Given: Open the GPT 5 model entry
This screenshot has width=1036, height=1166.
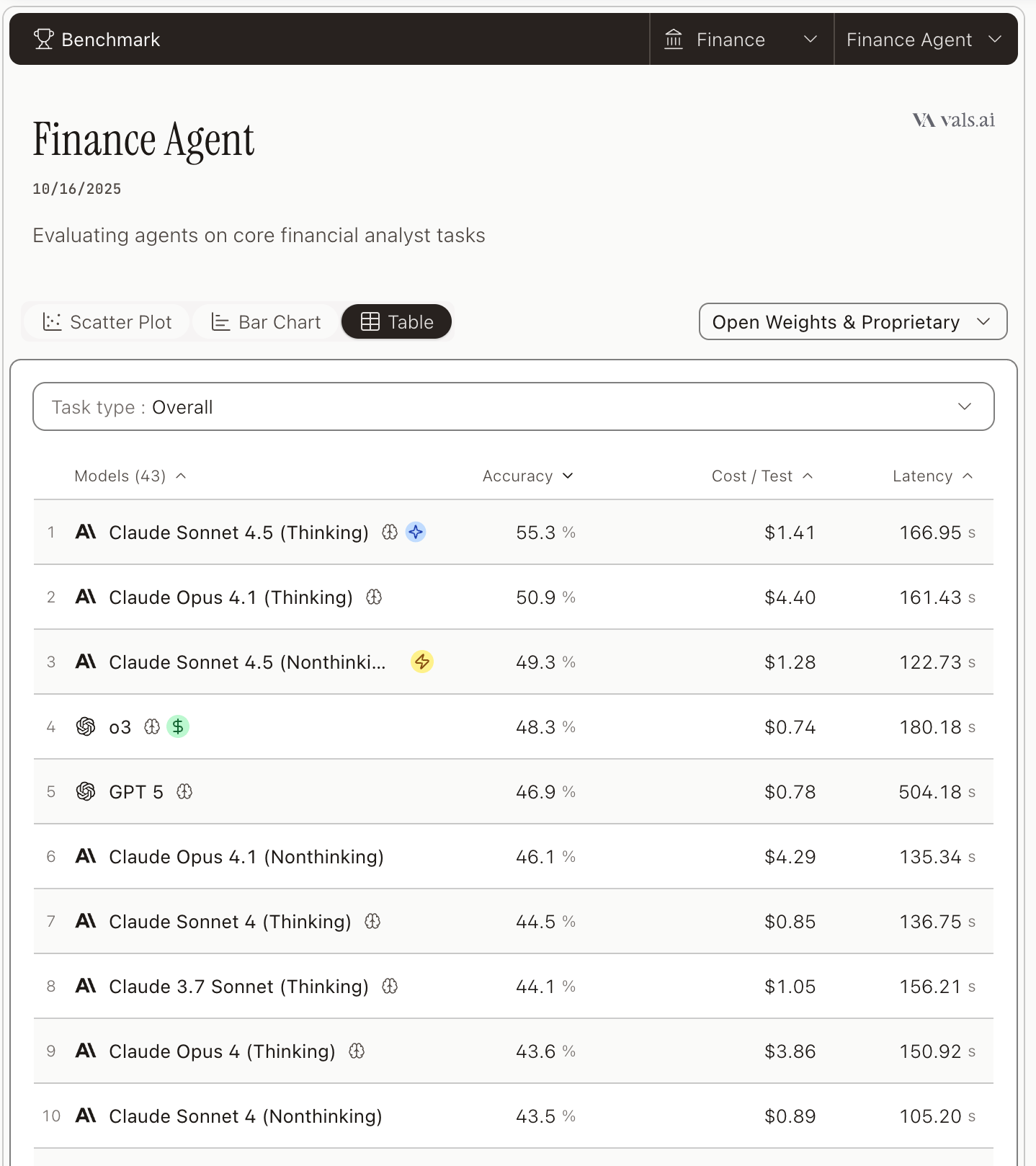Looking at the screenshot, I should (x=136, y=792).
